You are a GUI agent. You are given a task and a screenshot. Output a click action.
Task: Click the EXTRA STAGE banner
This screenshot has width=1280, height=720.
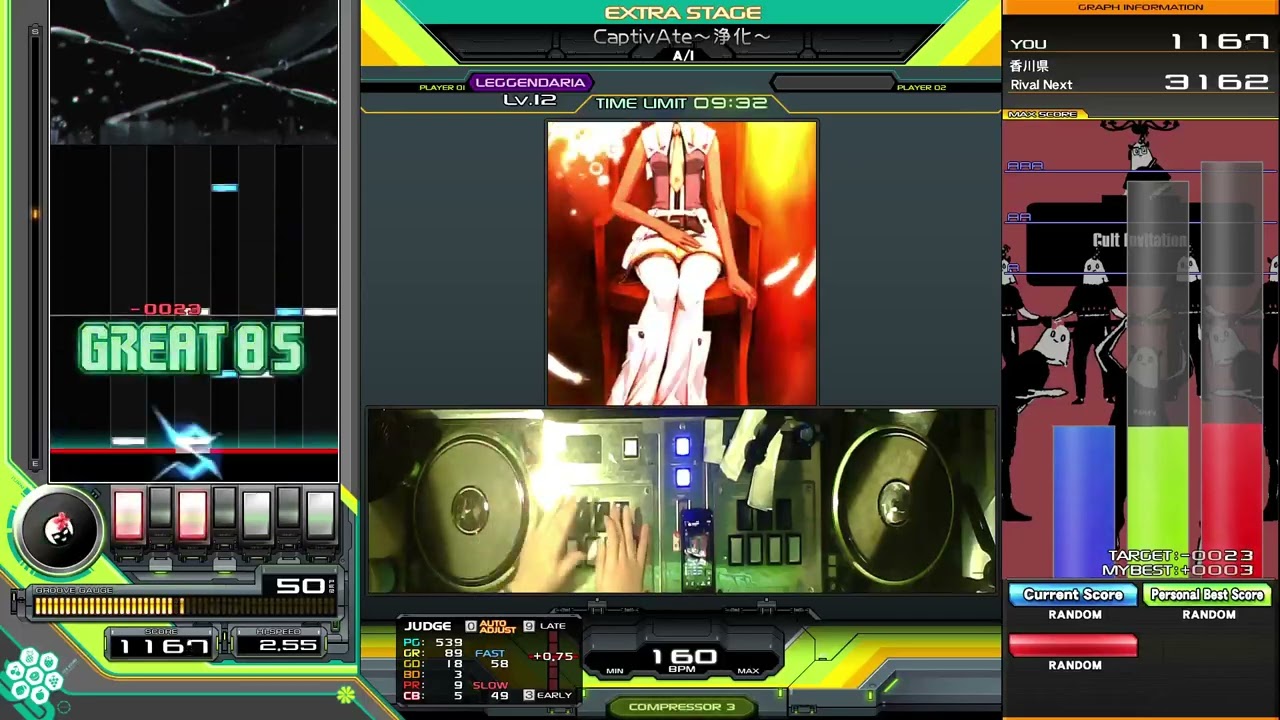(x=683, y=13)
